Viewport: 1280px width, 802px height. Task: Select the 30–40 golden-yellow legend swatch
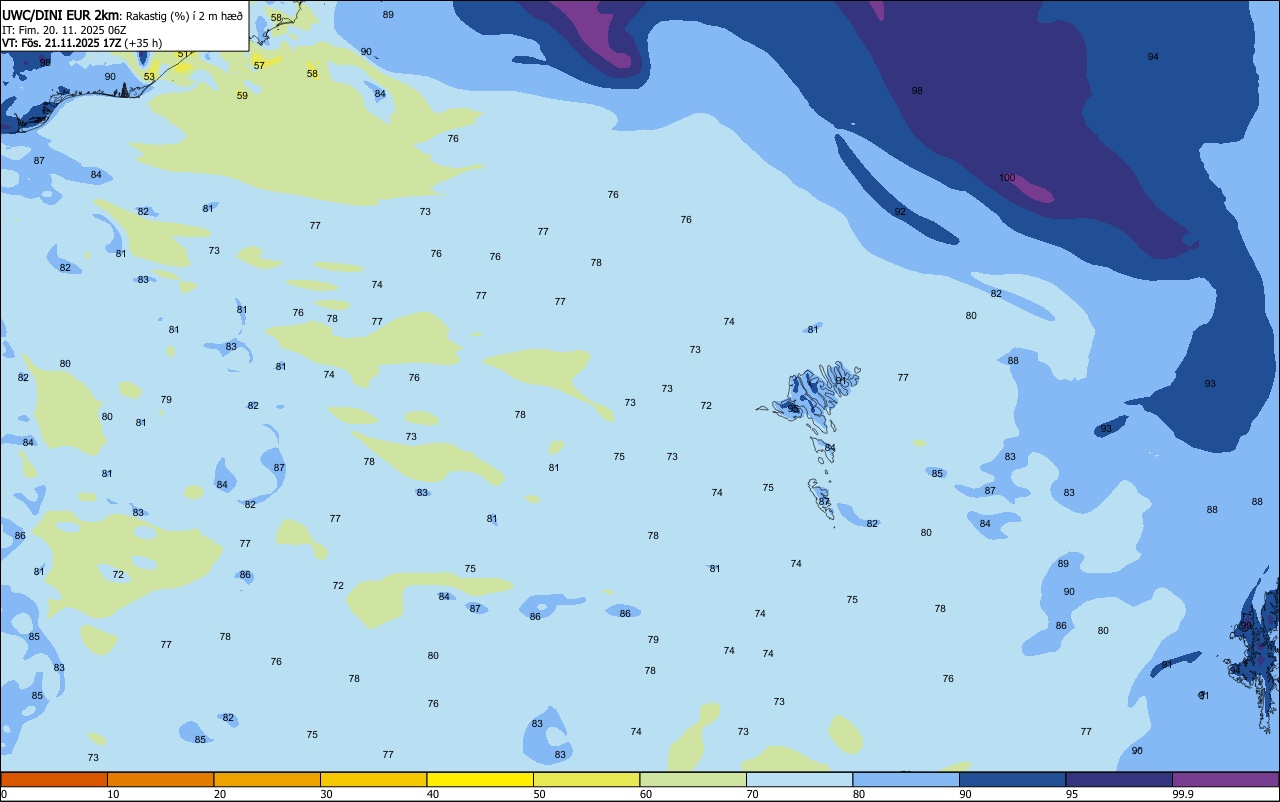[373, 779]
